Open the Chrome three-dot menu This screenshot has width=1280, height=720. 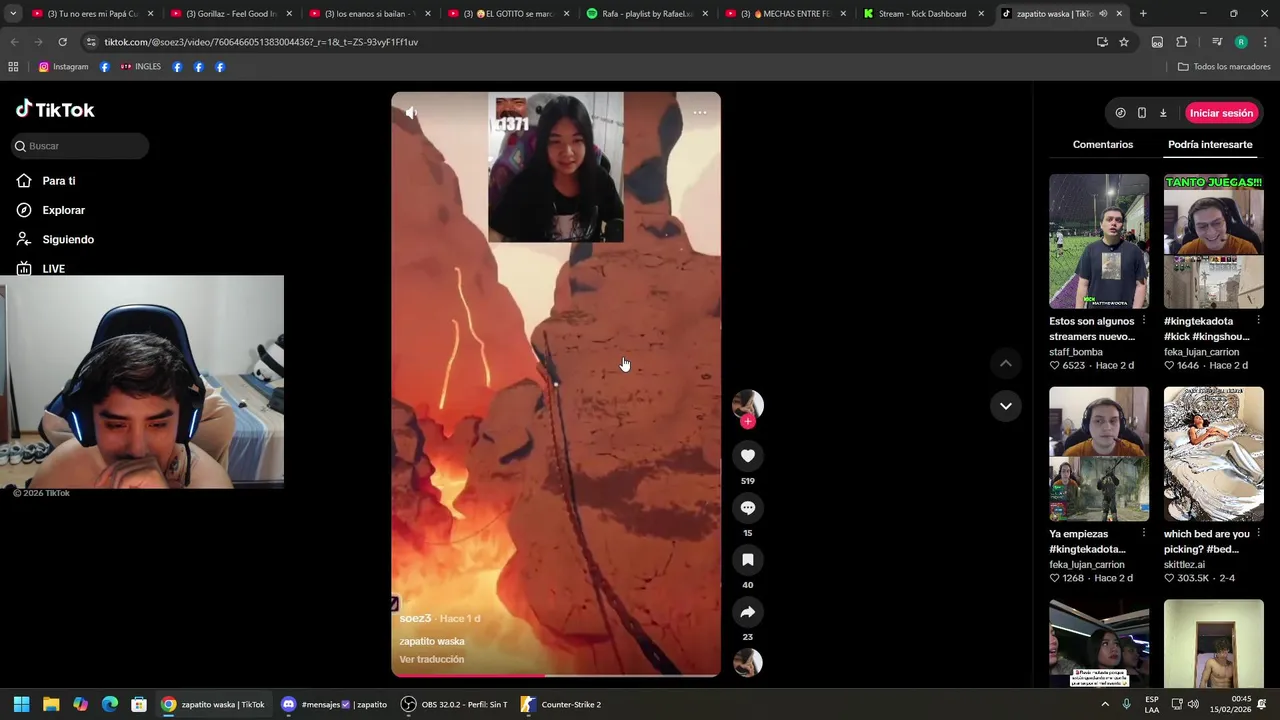click(x=1265, y=42)
